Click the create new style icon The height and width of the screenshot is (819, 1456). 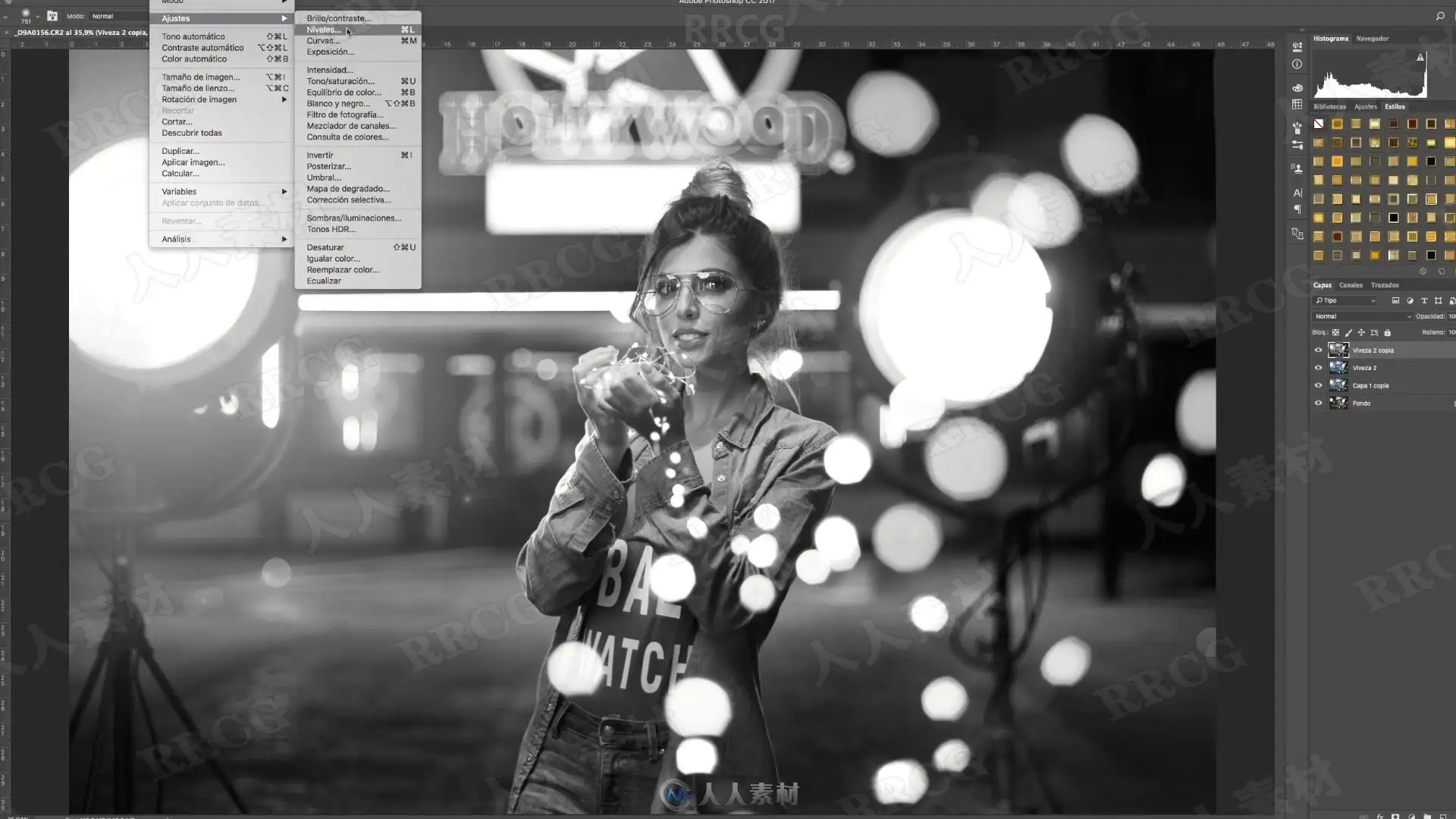[1441, 271]
